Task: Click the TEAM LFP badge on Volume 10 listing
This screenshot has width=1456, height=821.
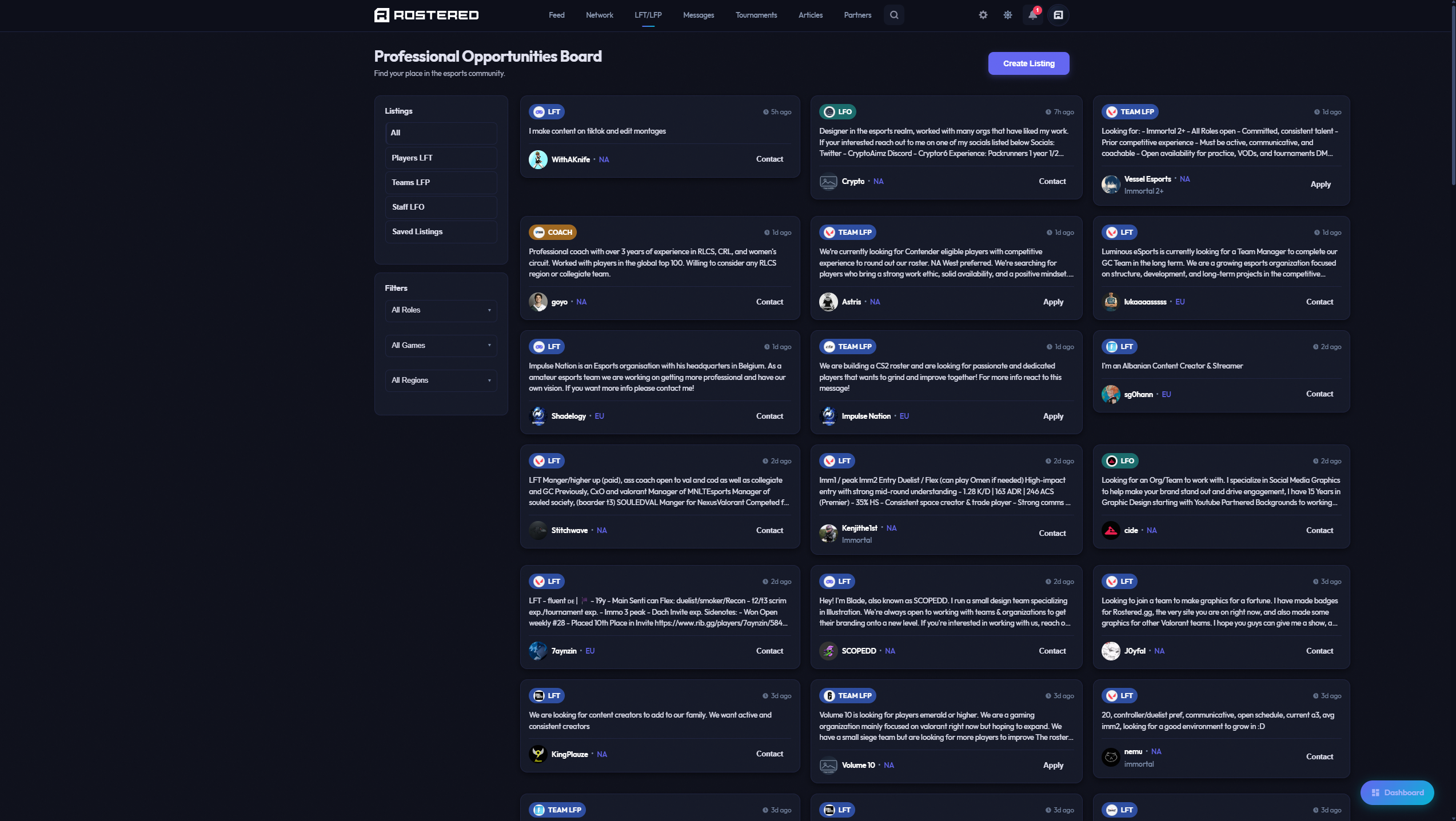Action: 848,696
